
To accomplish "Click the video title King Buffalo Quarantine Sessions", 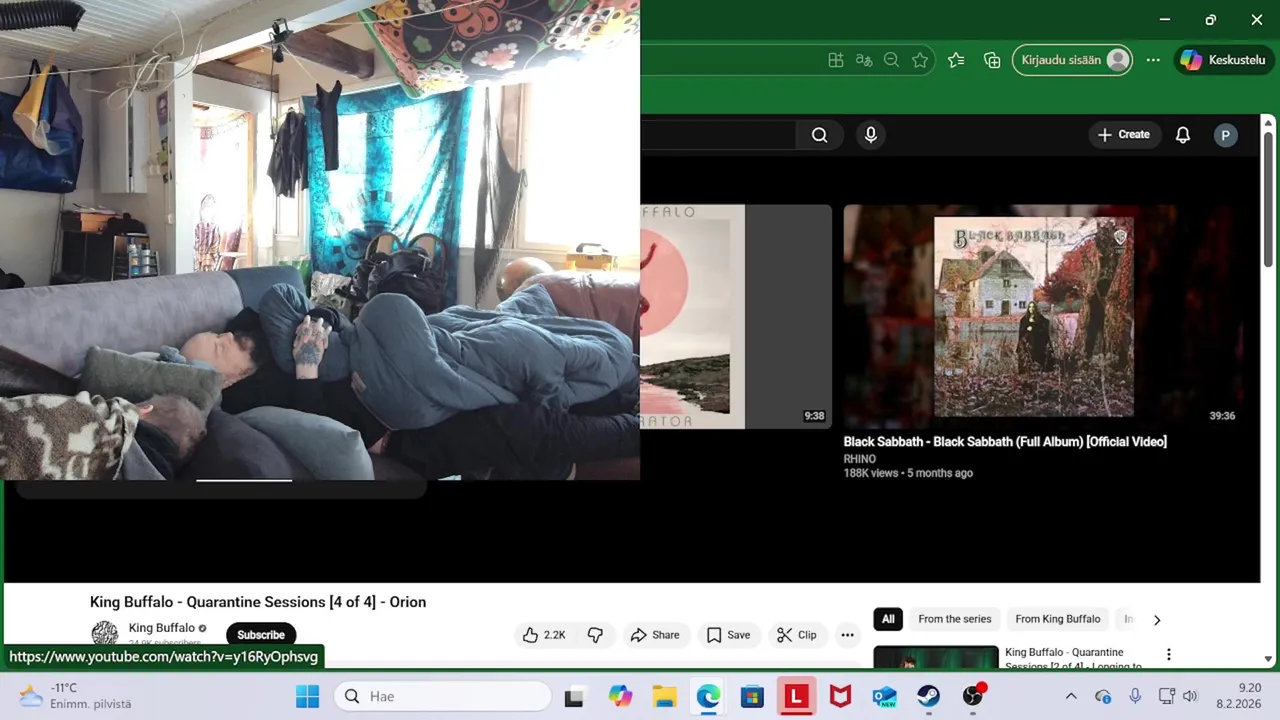I will click(258, 602).
